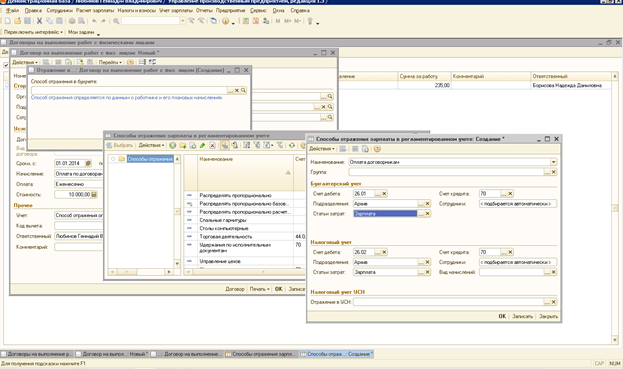The width and height of the screenshot is (623, 369).
Task: Click the Calculator icon in main toolbar
Action: 246,21
